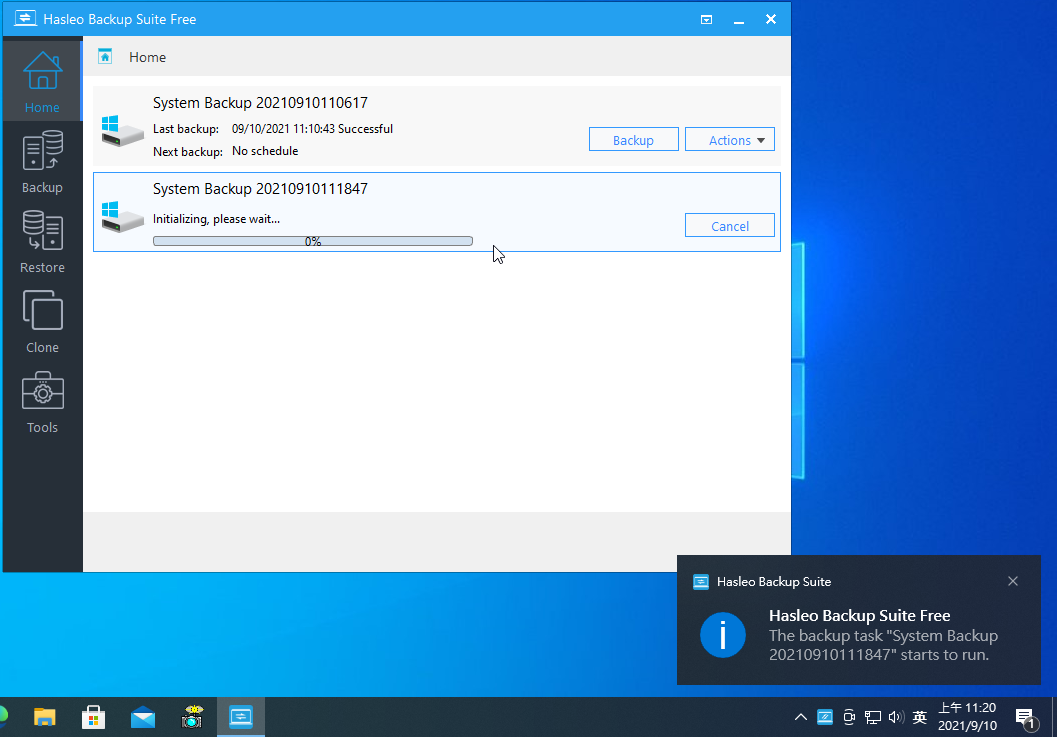The width and height of the screenshot is (1057, 737).
Task: Click Backup button for System Backup 20210910110617
Action: click(x=633, y=140)
